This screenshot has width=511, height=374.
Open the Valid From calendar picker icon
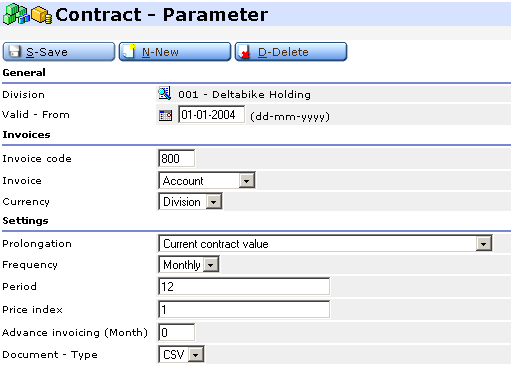pyautogui.click(x=165, y=115)
